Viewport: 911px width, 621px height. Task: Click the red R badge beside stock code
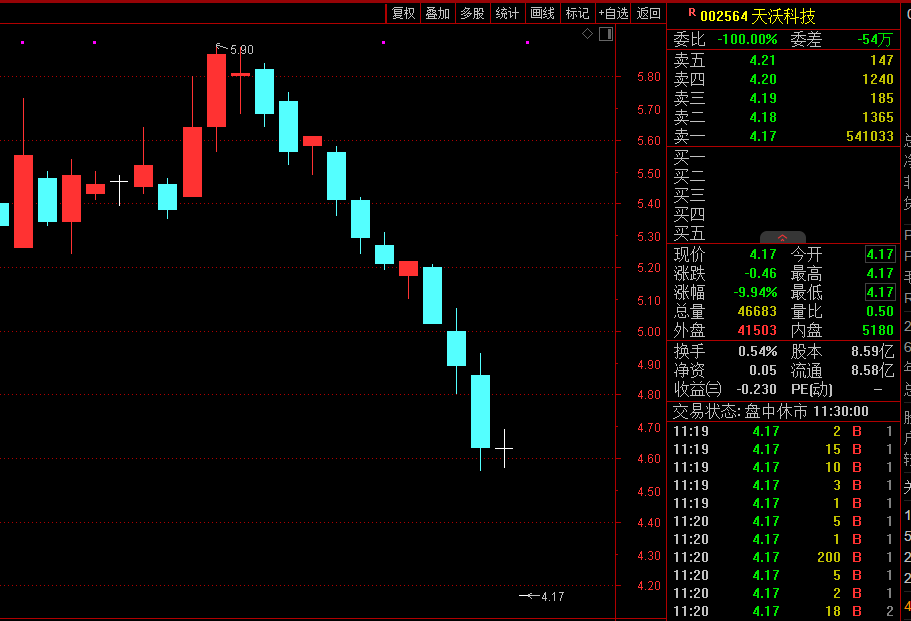pos(691,14)
